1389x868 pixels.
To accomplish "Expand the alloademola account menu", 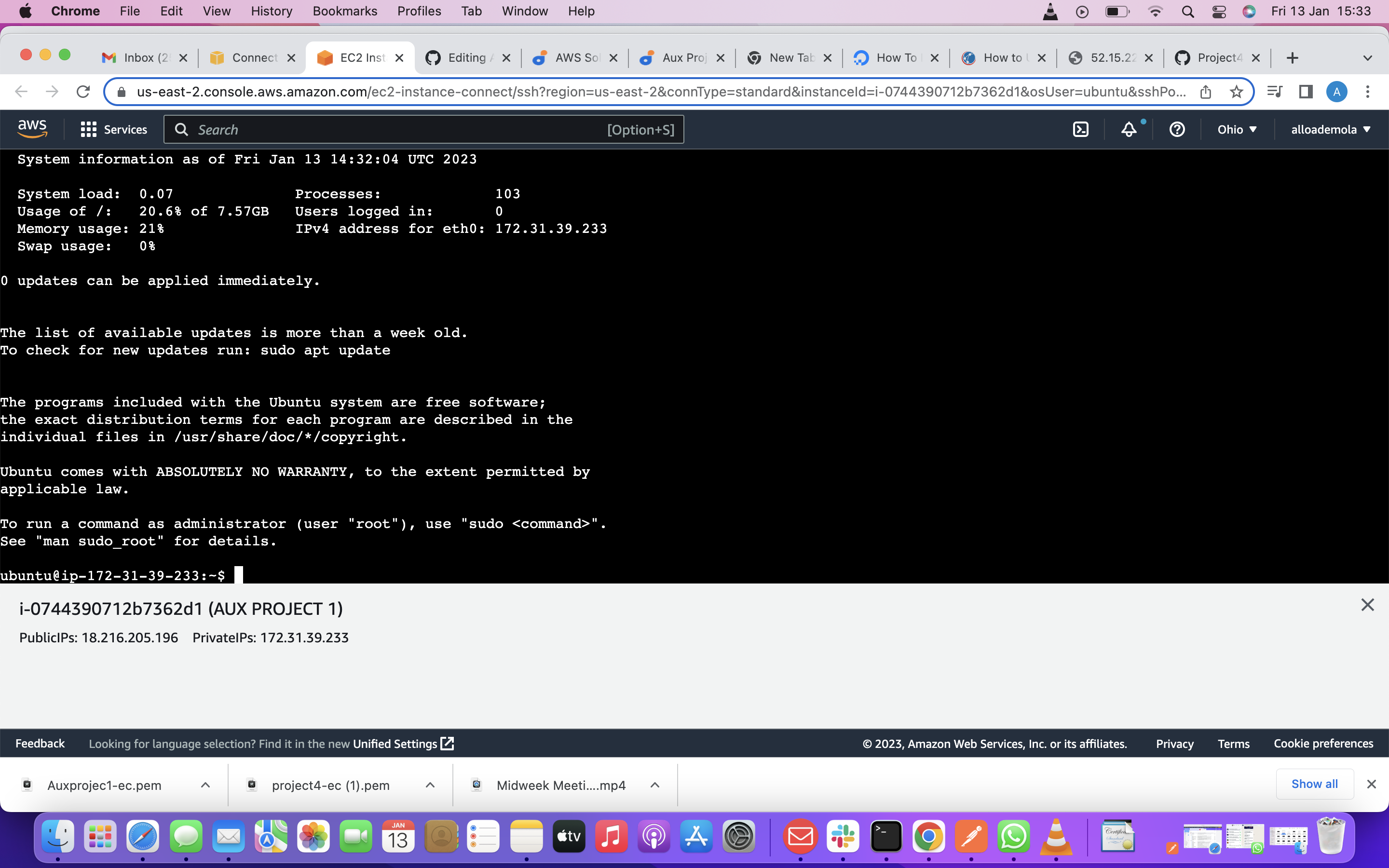I will click(1331, 130).
